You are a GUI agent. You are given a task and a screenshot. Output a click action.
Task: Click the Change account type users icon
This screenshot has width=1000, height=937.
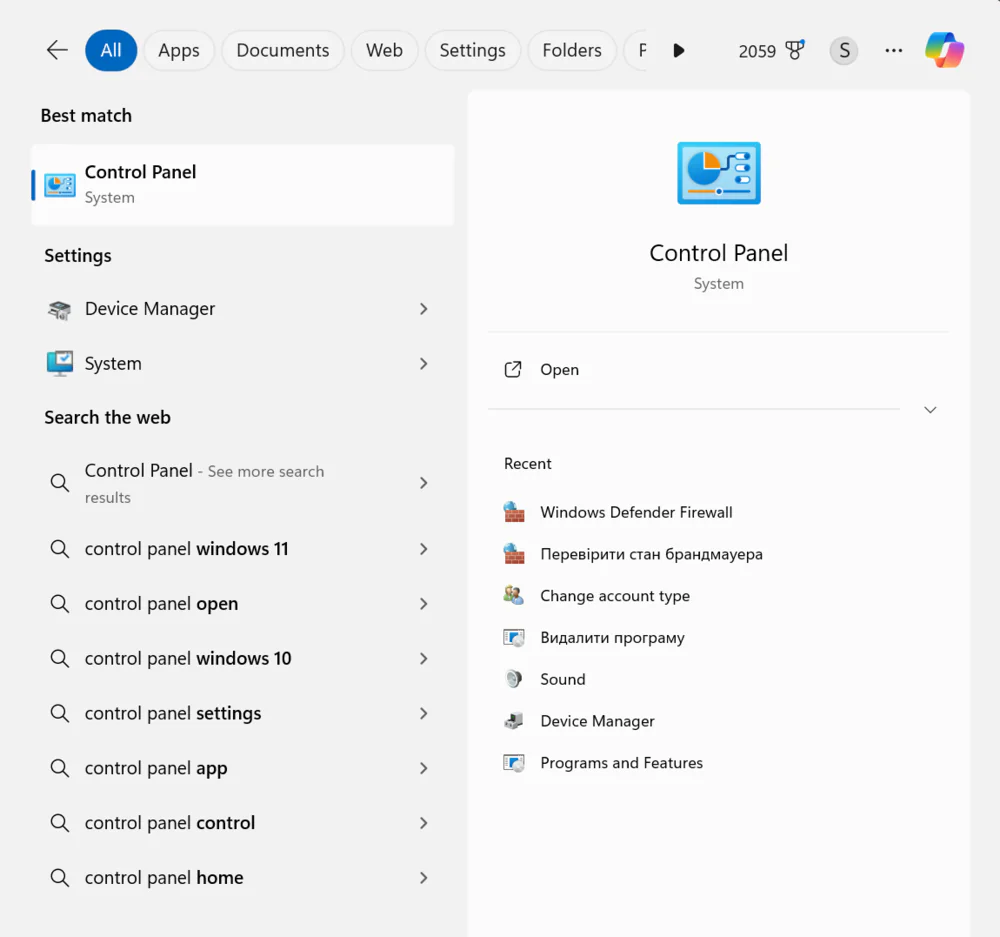click(514, 596)
